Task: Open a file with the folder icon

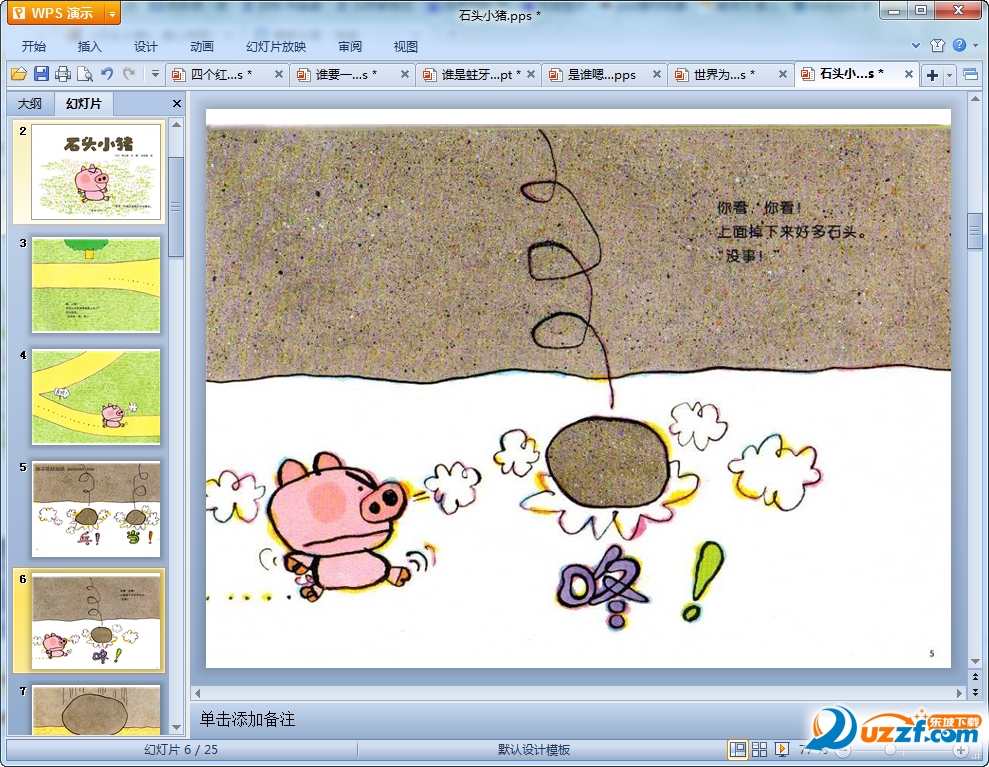Action: 19,74
